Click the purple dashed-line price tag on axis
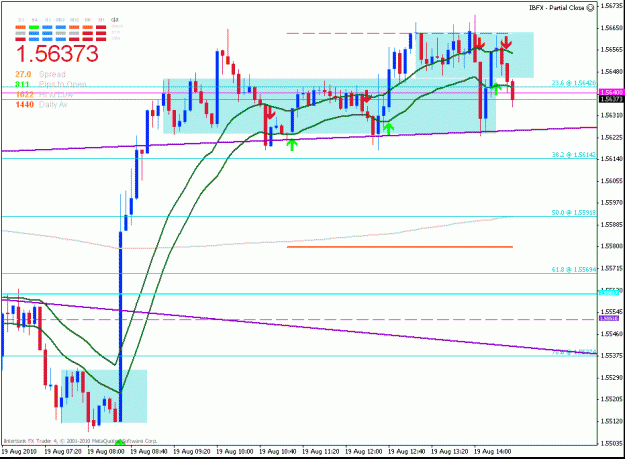 pos(609,318)
